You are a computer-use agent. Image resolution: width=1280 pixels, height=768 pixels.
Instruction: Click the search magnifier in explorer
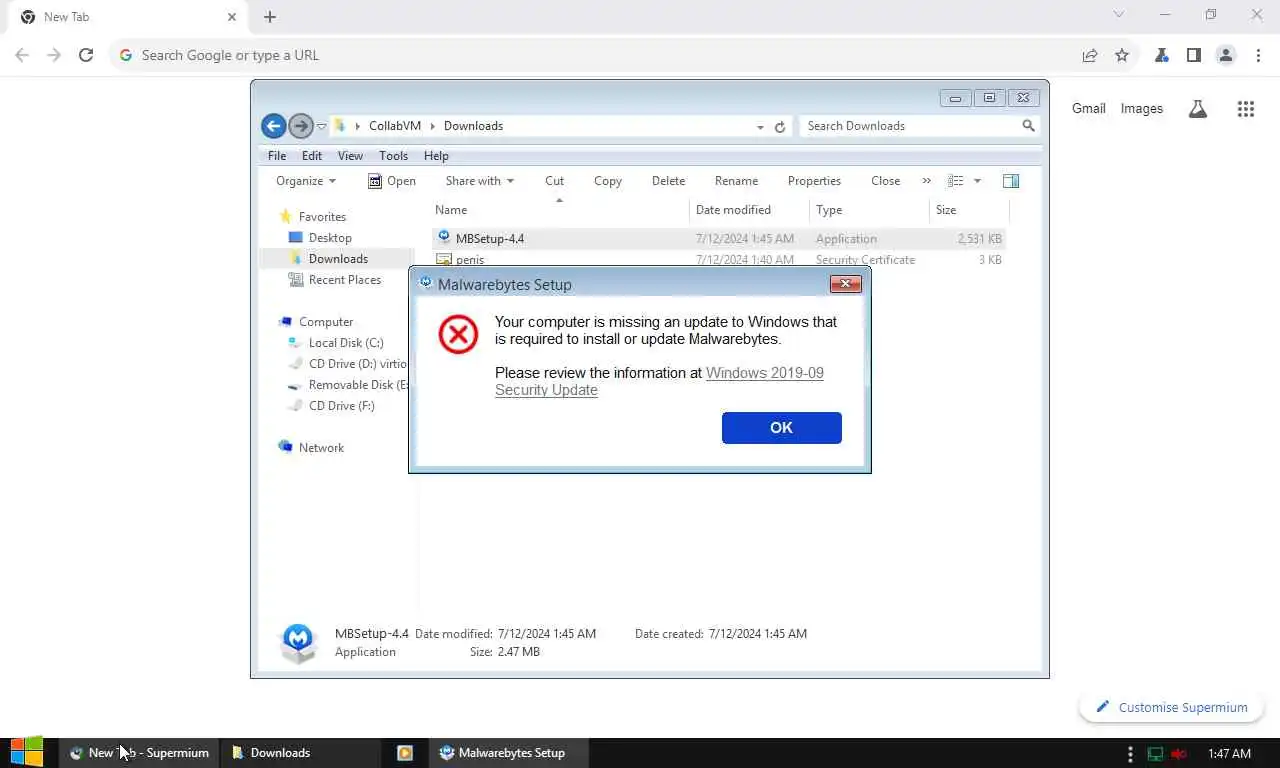(x=1029, y=126)
